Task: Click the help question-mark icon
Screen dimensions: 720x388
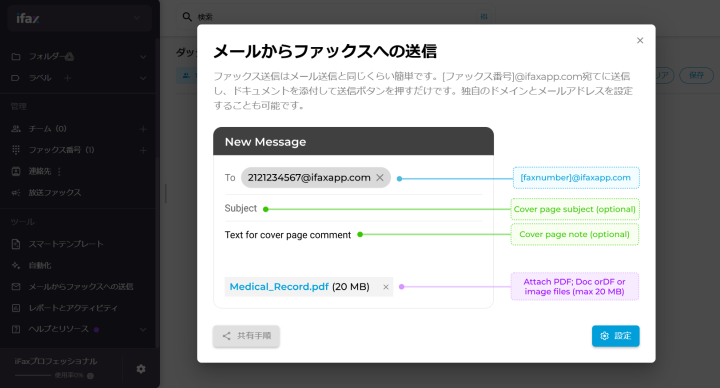Action: [16, 329]
